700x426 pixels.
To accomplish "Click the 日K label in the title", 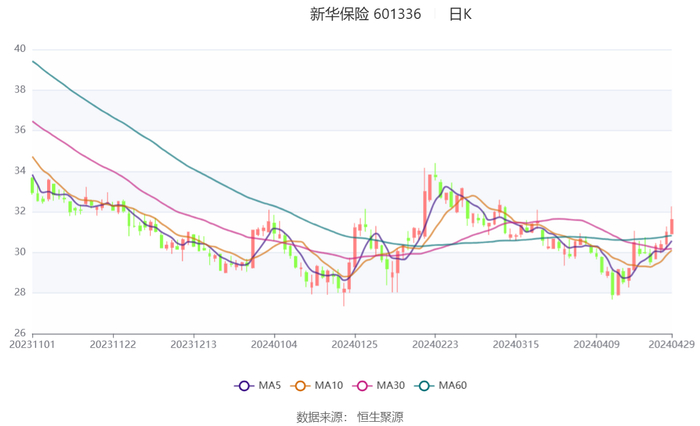I will point(460,14).
